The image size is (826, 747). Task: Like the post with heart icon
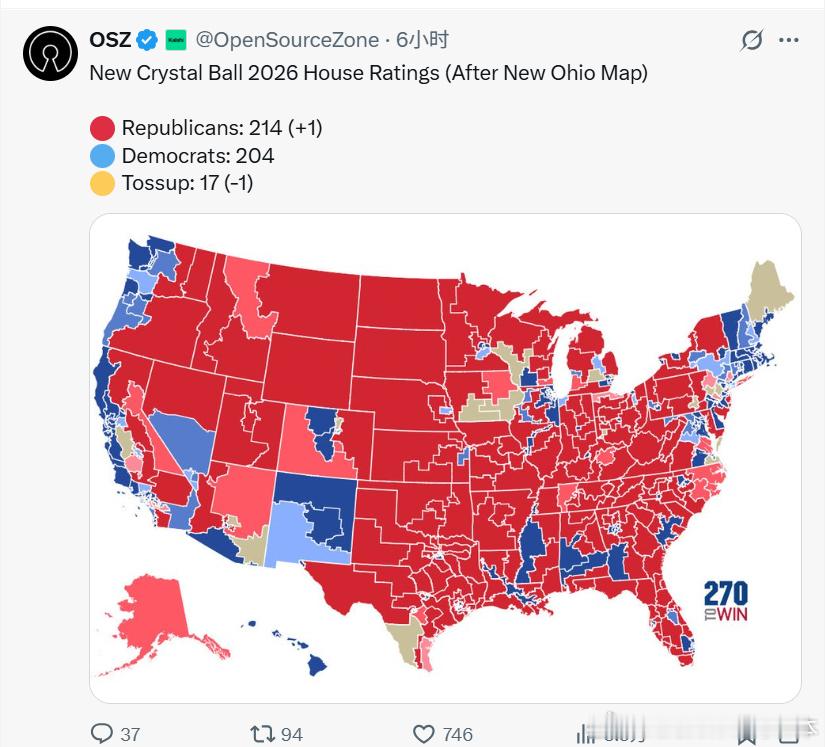coord(424,733)
